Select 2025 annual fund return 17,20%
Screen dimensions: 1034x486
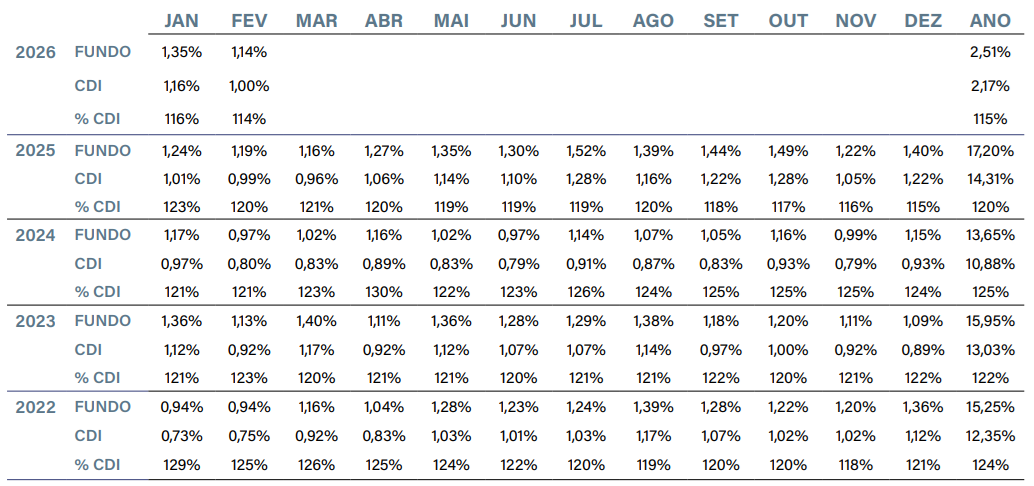[990, 151]
